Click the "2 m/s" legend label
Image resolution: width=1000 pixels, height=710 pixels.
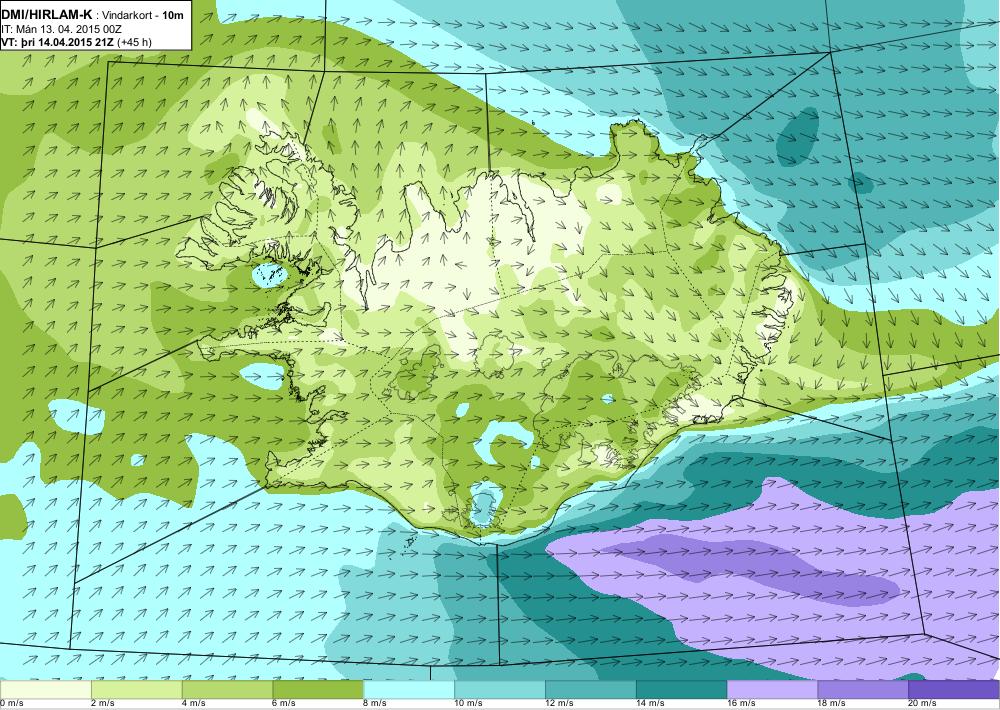[103, 704]
